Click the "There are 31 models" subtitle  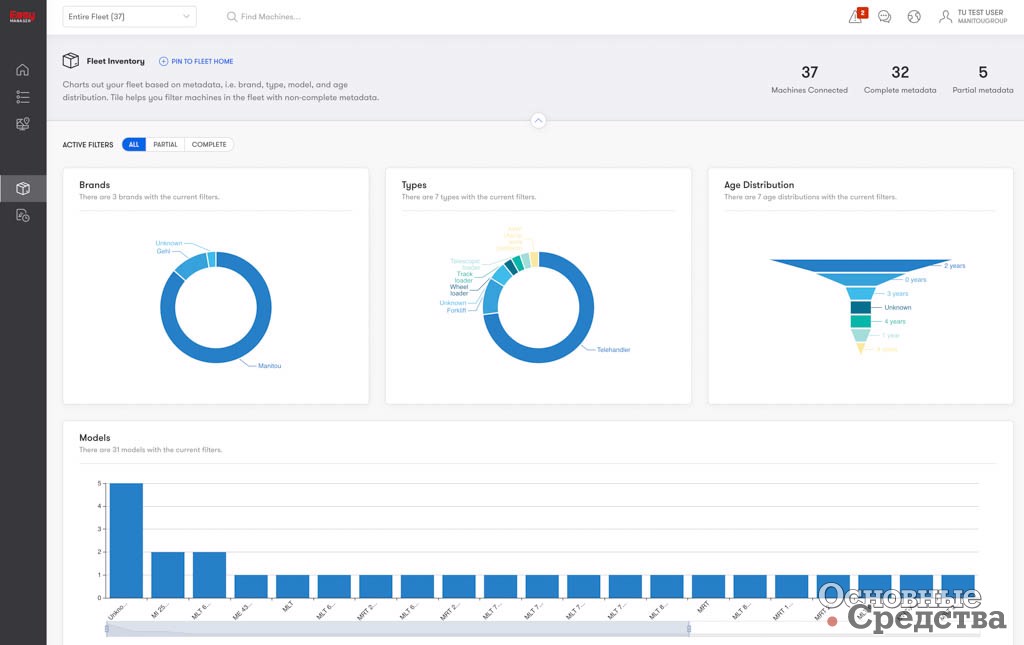pos(151,450)
